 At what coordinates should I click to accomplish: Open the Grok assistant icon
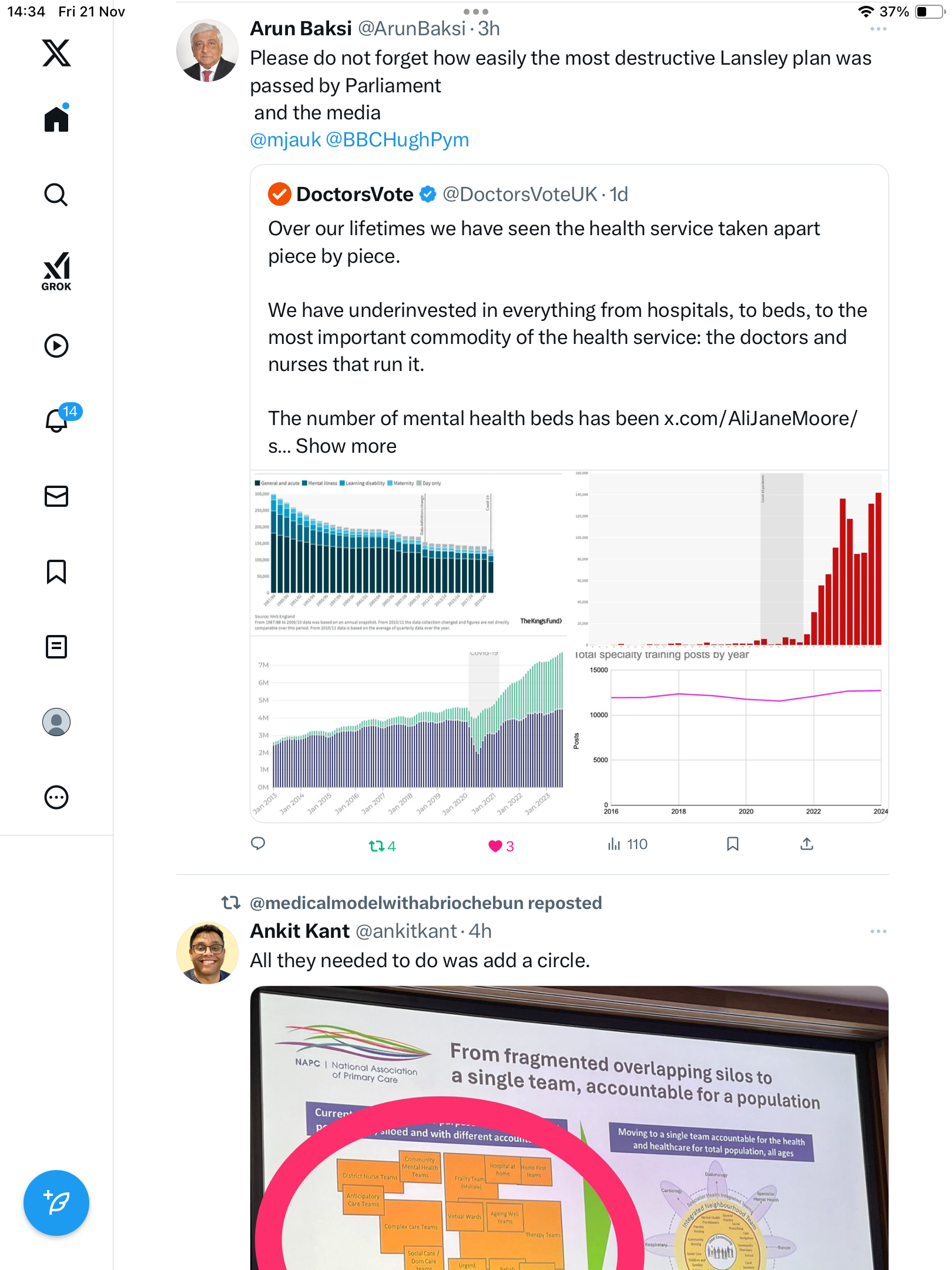point(56,271)
